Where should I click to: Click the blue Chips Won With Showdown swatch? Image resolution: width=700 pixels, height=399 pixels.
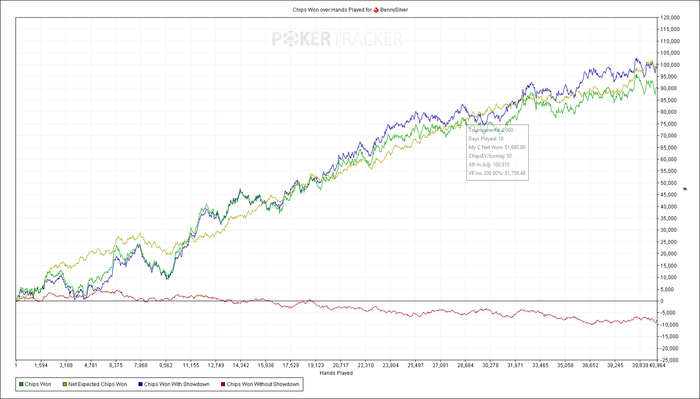pyautogui.click(x=140, y=384)
